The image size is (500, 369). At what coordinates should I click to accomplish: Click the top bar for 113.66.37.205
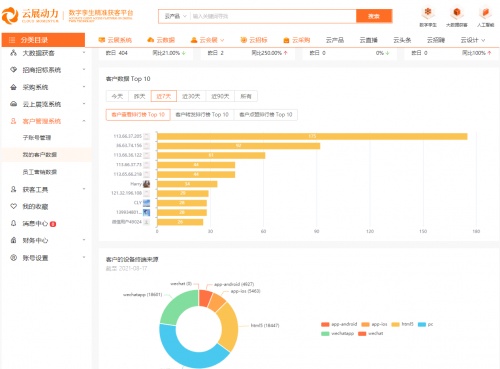pyautogui.click(x=312, y=136)
